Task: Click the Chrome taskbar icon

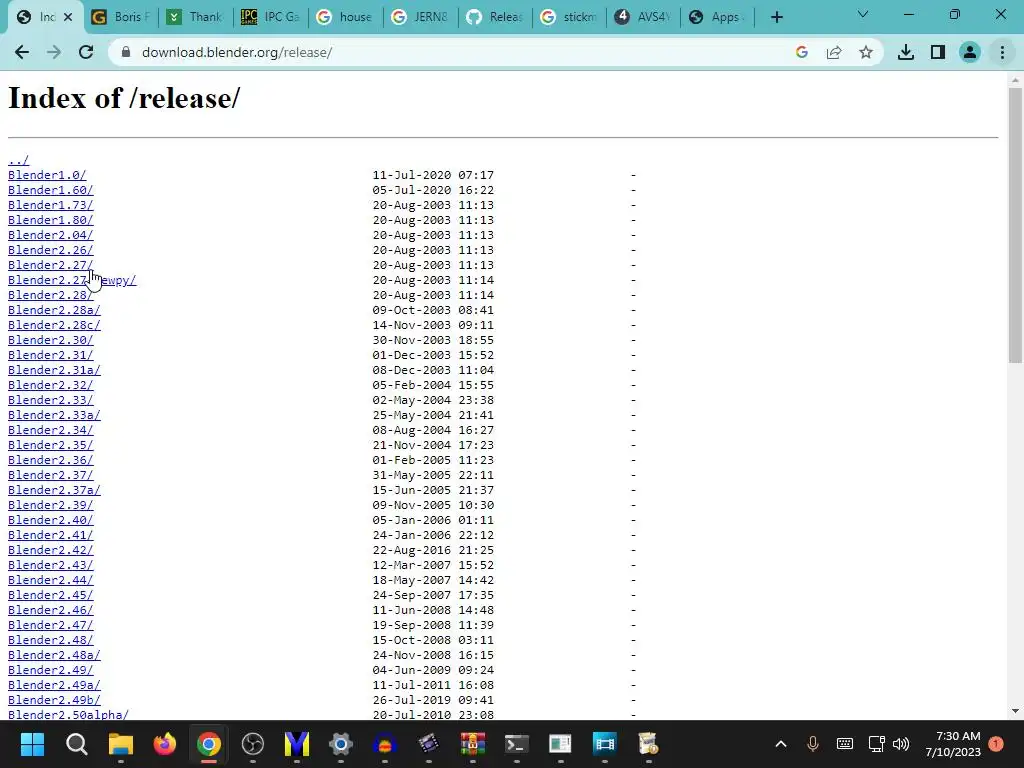Action: click(209, 744)
